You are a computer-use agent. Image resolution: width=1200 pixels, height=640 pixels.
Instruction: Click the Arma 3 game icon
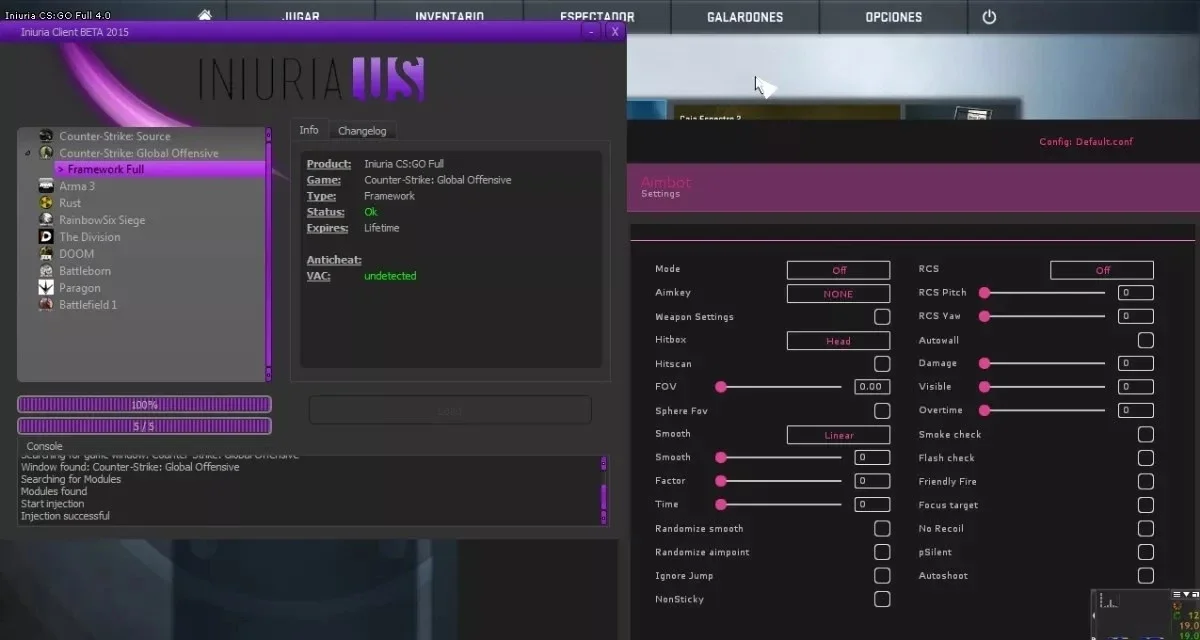coord(46,186)
